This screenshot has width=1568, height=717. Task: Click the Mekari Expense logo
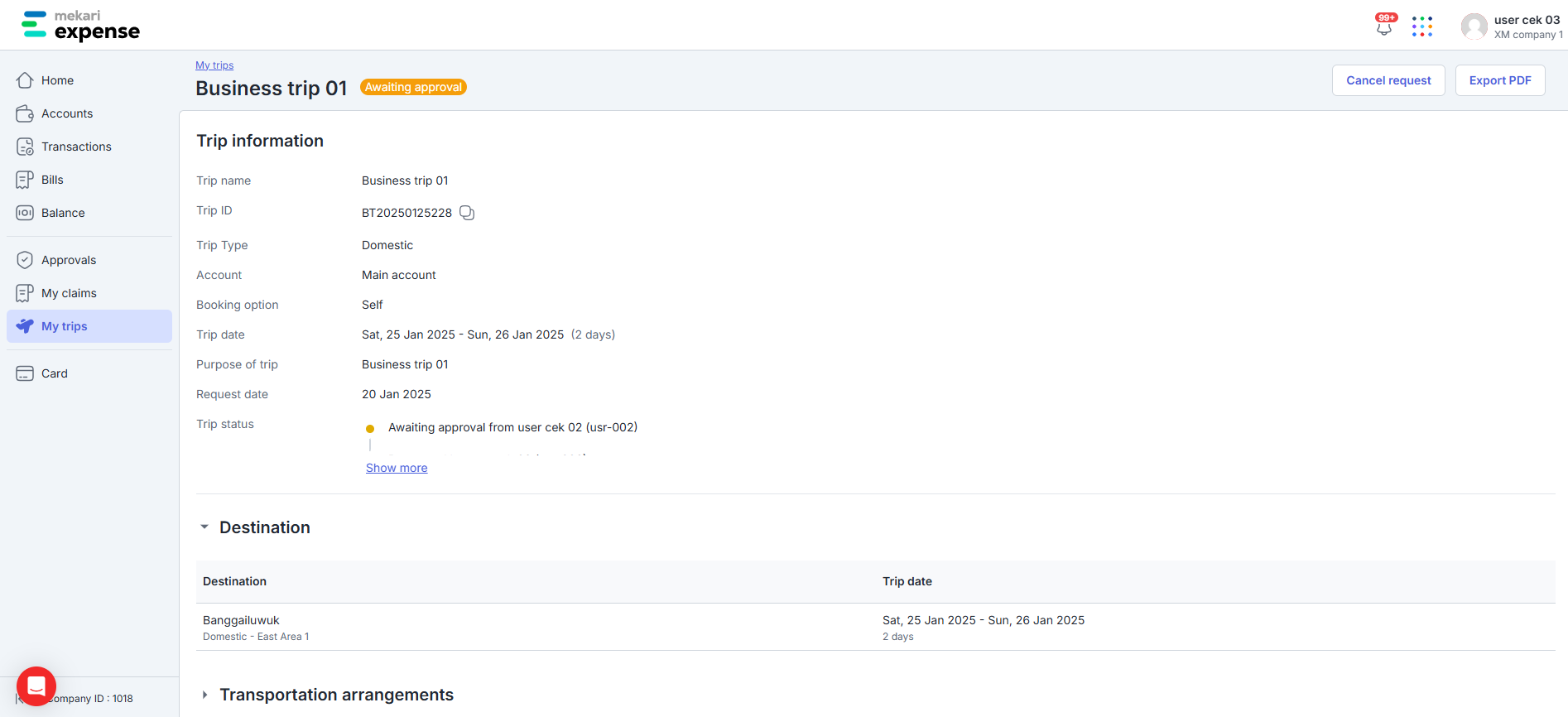point(80,26)
